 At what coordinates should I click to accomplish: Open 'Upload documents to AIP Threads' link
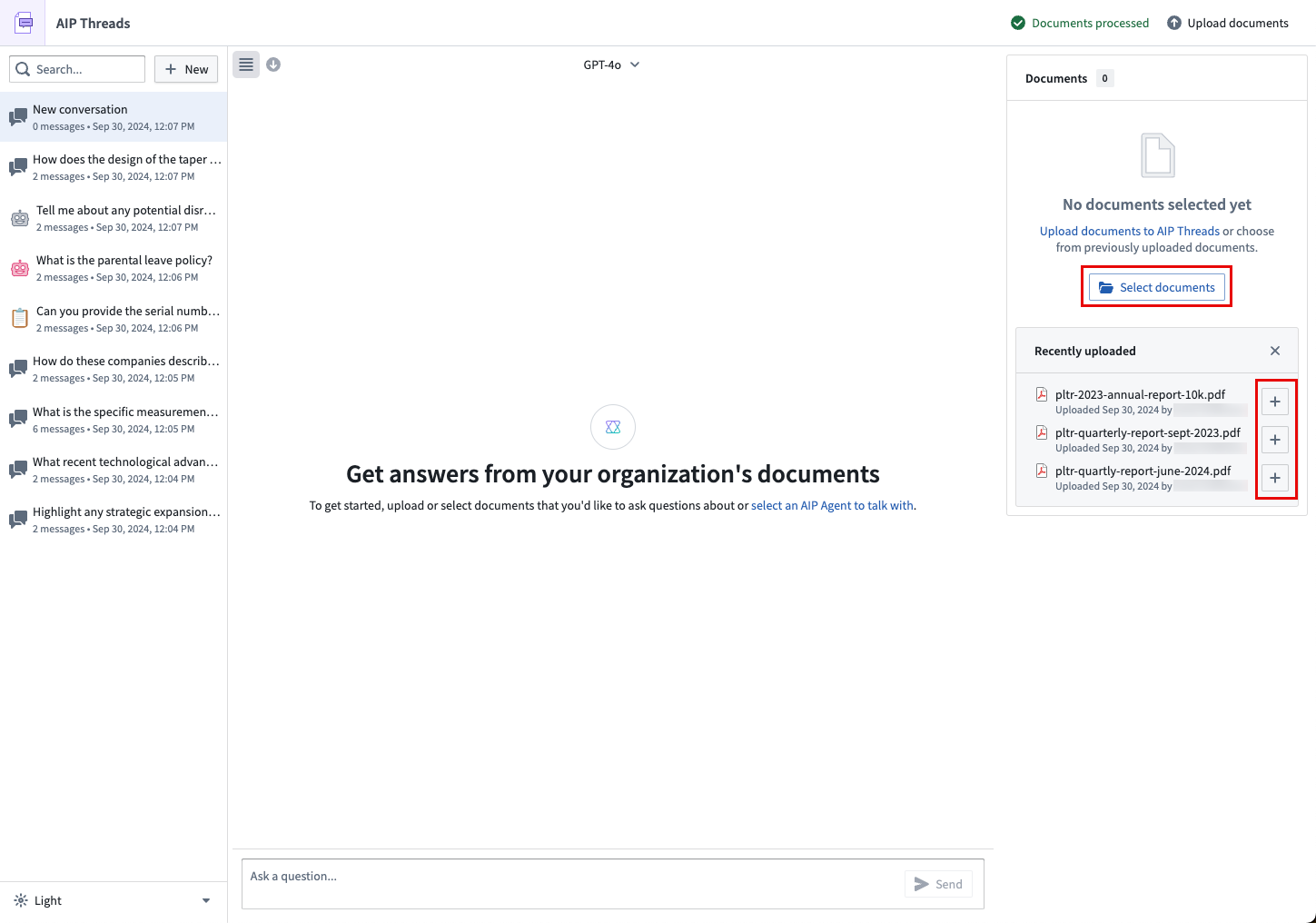pos(1130,231)
